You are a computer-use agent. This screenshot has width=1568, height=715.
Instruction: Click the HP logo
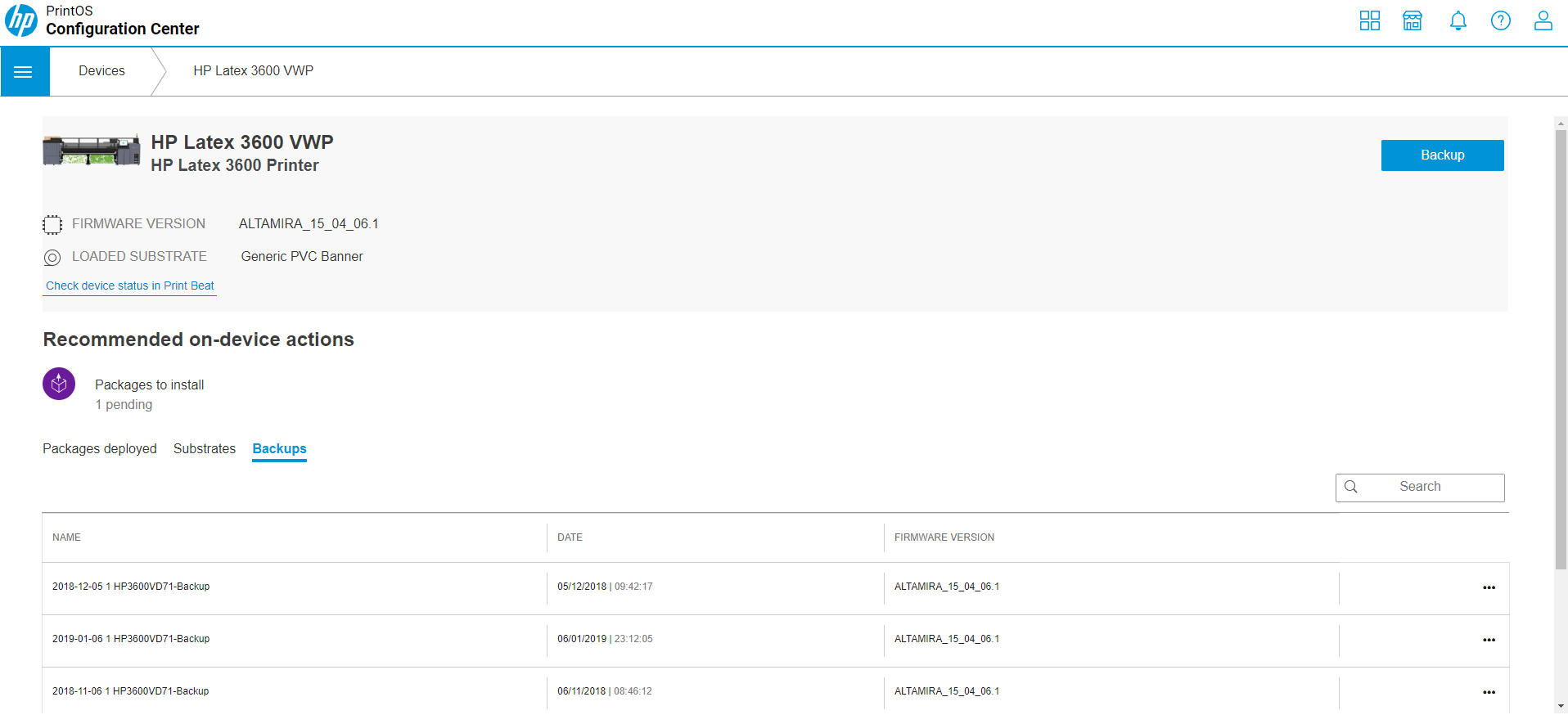coord(21,20)
